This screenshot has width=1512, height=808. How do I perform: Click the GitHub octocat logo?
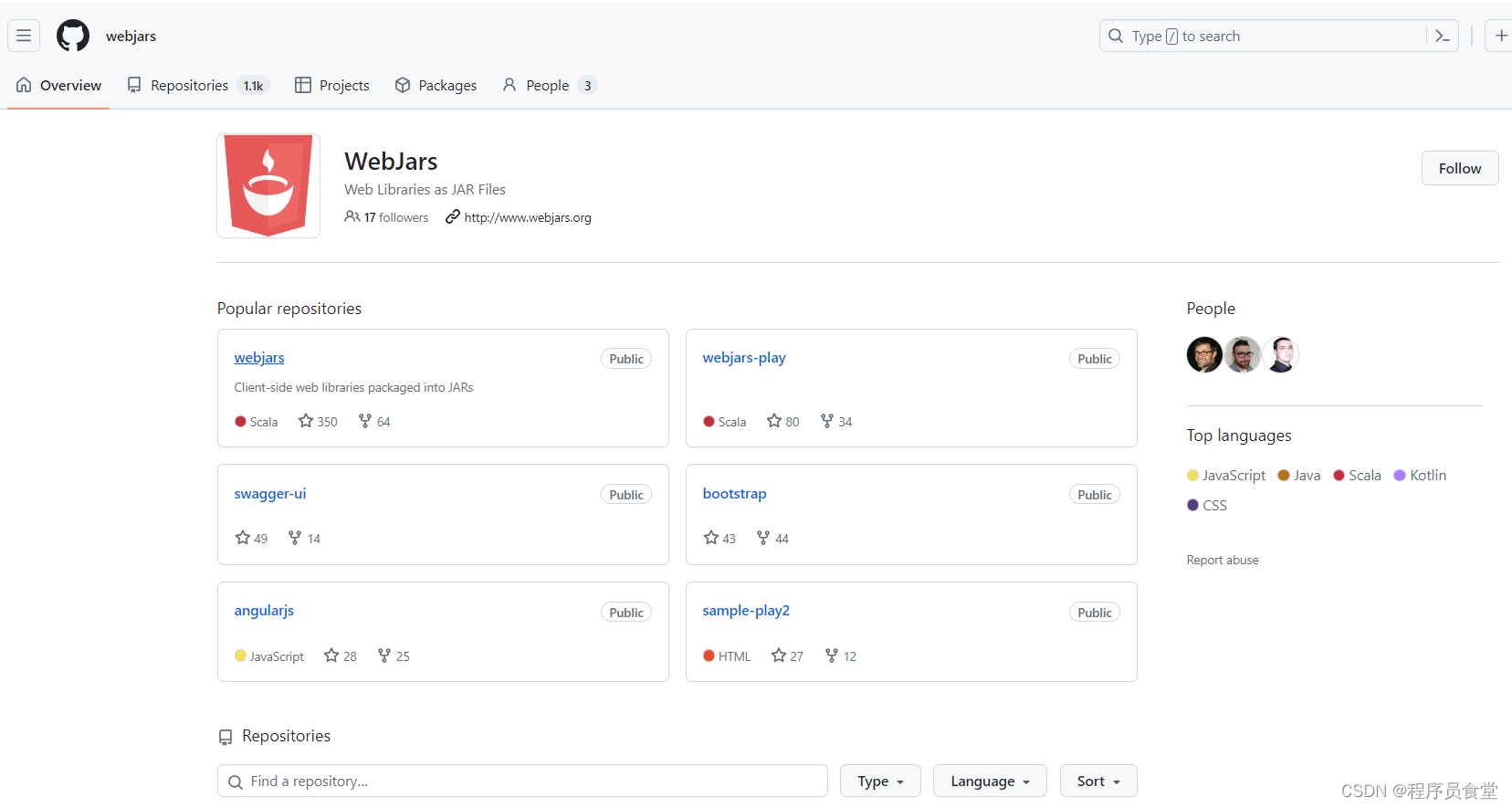click(x=73, y=36)
